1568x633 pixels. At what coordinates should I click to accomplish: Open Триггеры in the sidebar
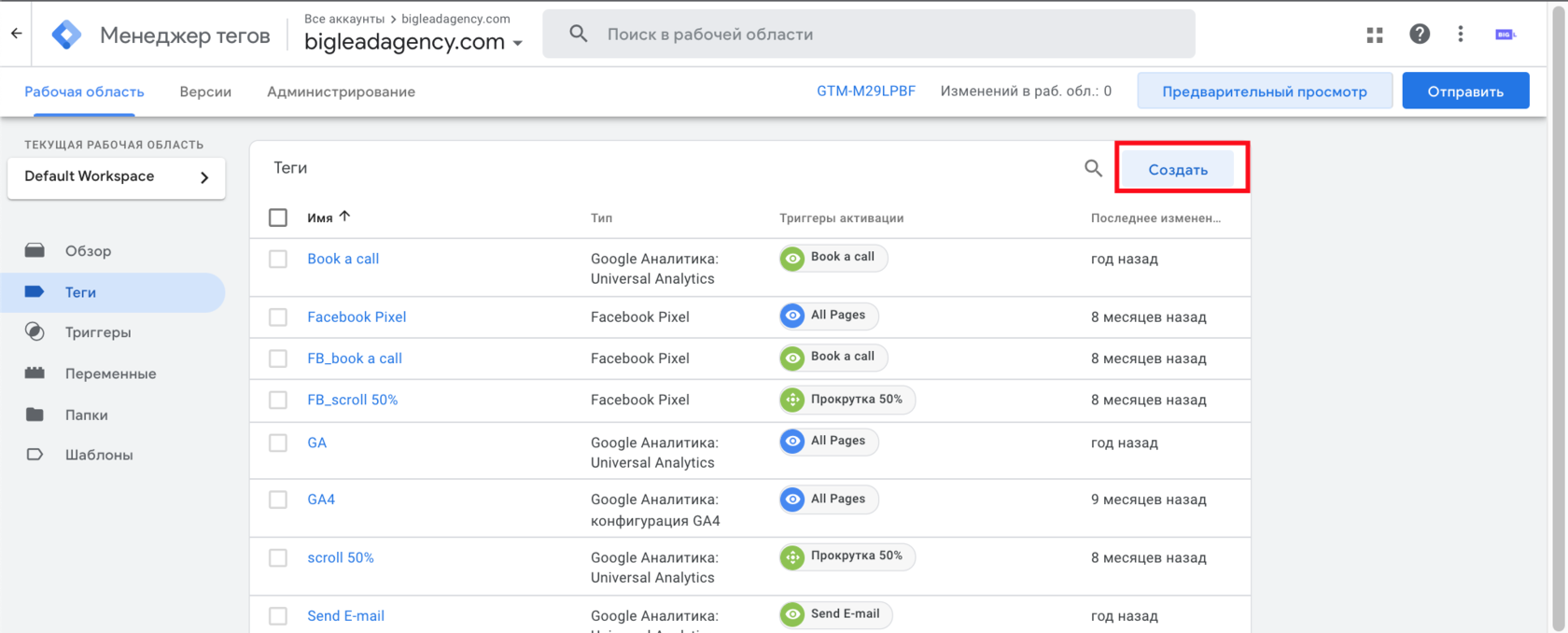[98, 332]
